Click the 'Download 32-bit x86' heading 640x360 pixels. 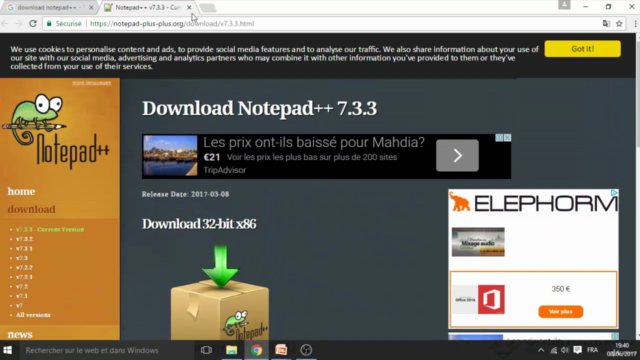click(199, 224)
